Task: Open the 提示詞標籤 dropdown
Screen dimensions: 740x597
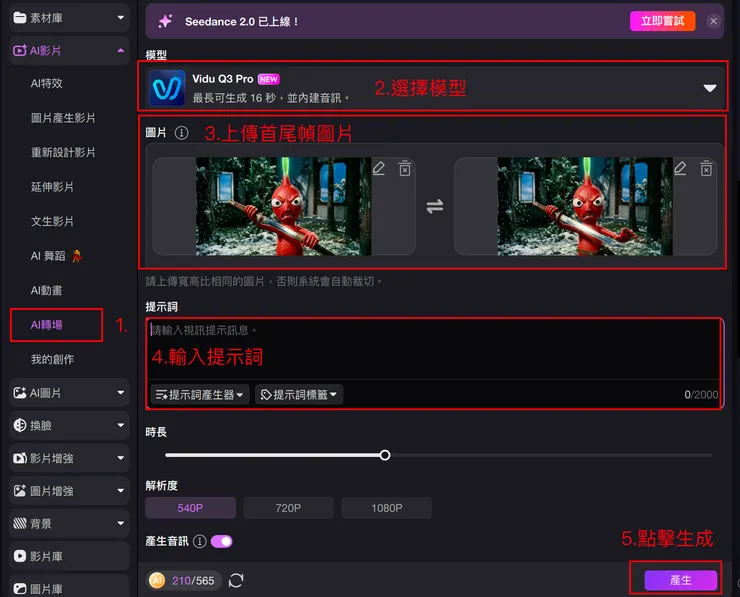Action: point(299,395)
